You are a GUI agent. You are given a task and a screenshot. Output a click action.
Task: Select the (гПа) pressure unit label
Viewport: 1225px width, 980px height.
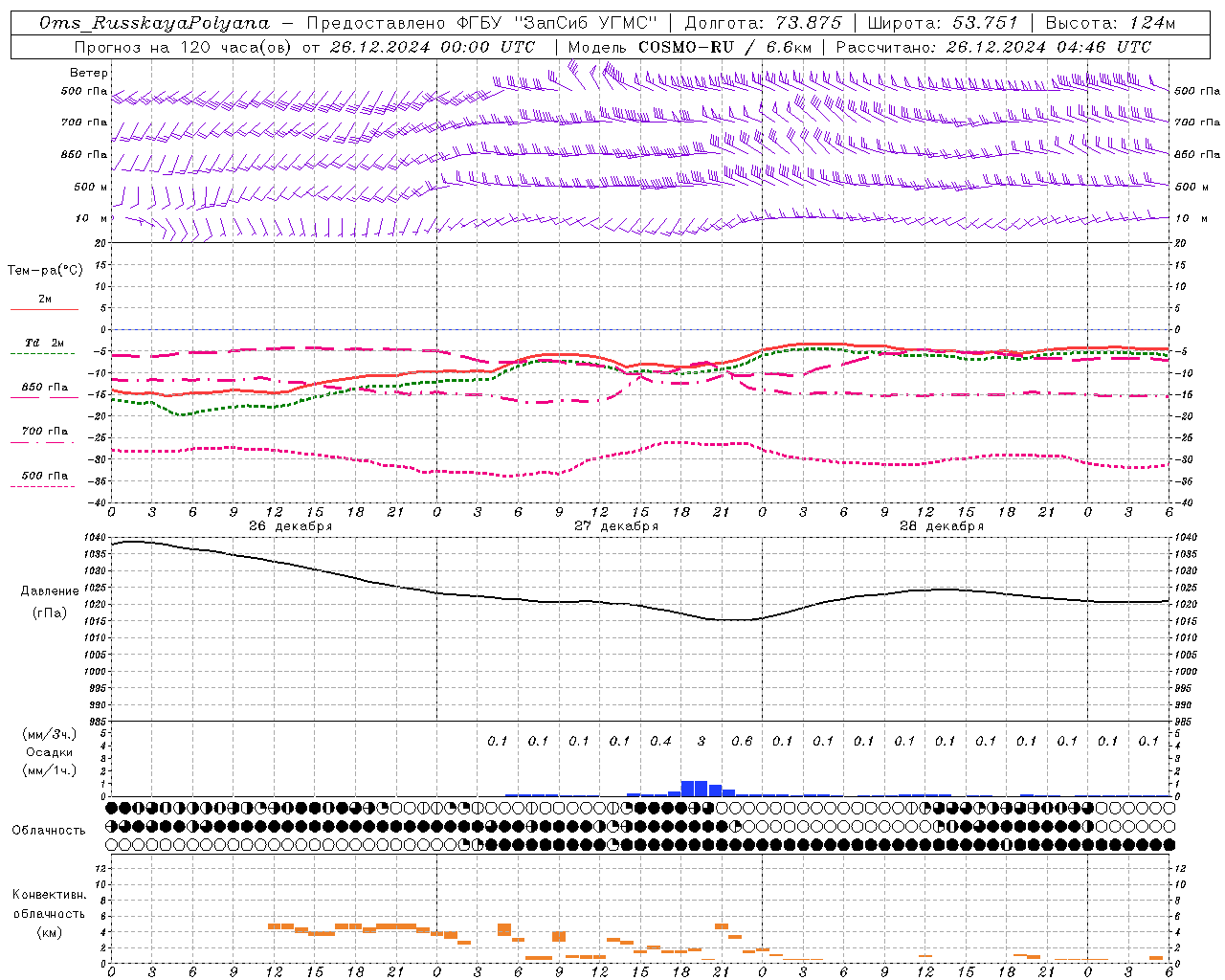[x=50, y=613]
